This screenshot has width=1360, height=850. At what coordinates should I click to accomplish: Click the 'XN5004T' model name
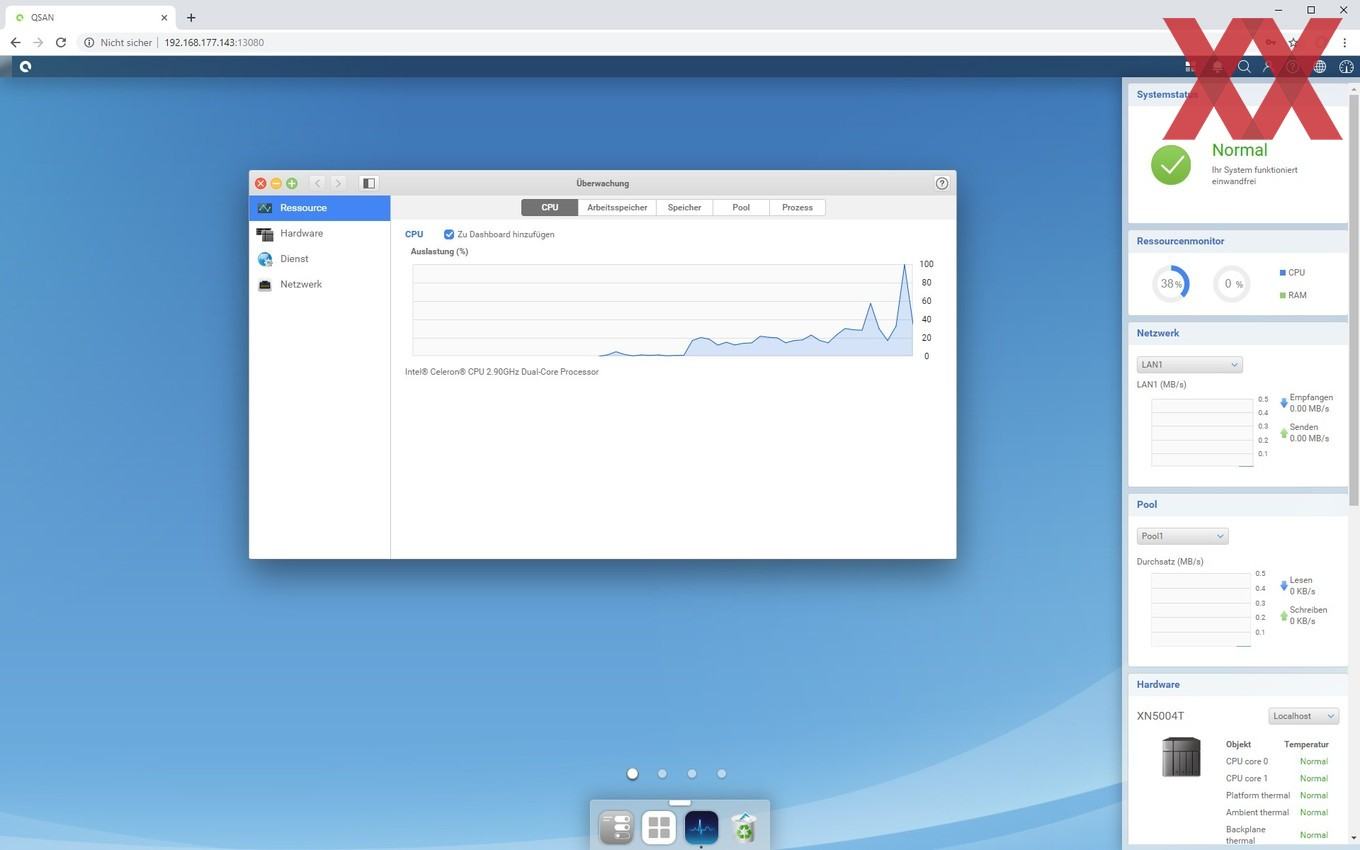click(x=1160, y=716)
